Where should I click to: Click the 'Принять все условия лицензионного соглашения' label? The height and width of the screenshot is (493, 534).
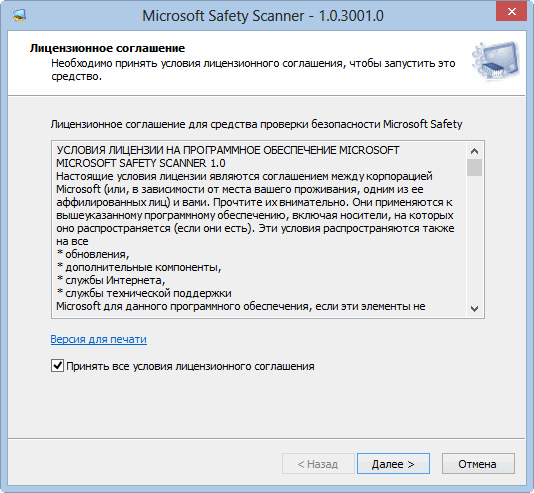(x=190, y=366)
